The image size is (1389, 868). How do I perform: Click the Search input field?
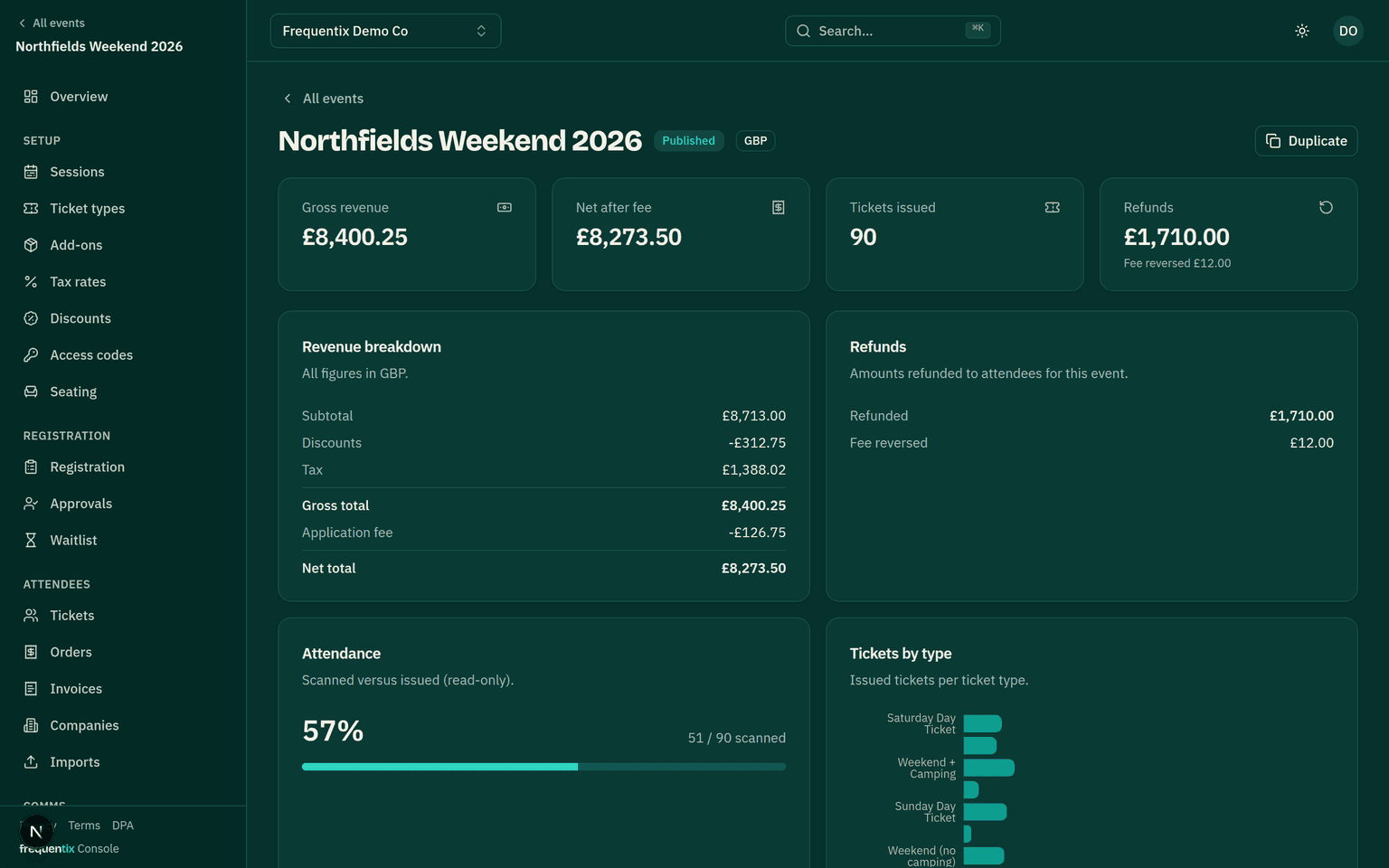[893, 31]
